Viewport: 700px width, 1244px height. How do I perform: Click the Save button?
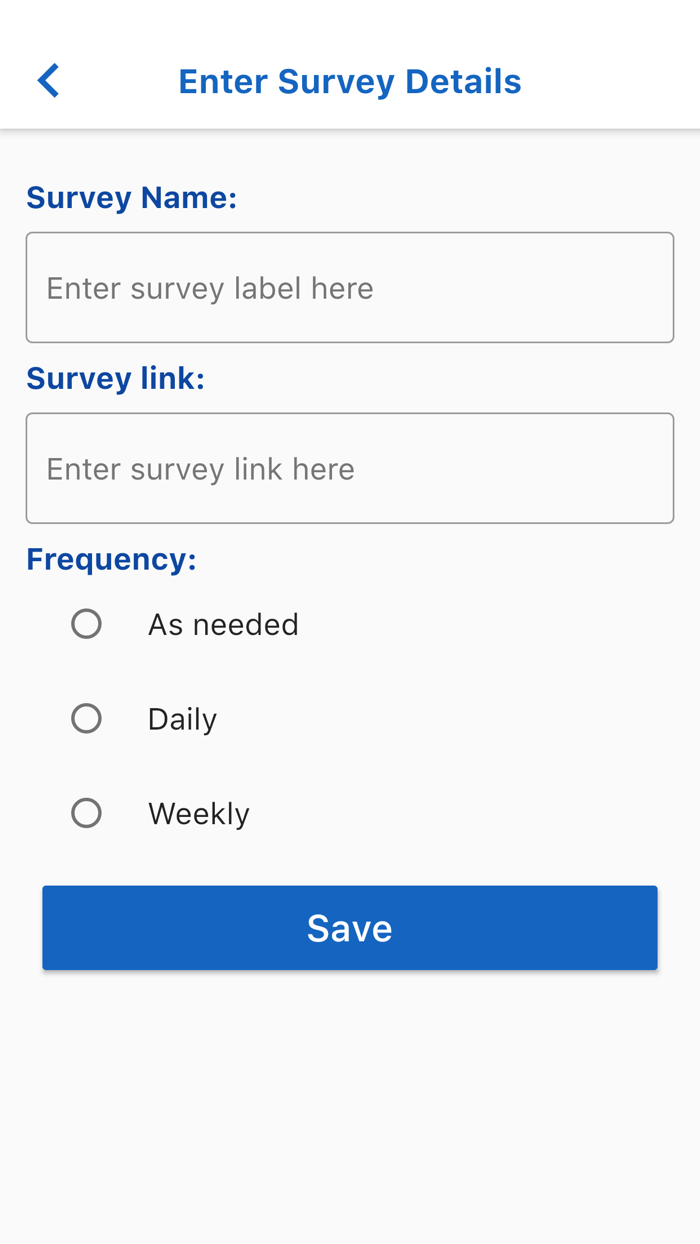(x=350, y=927)
